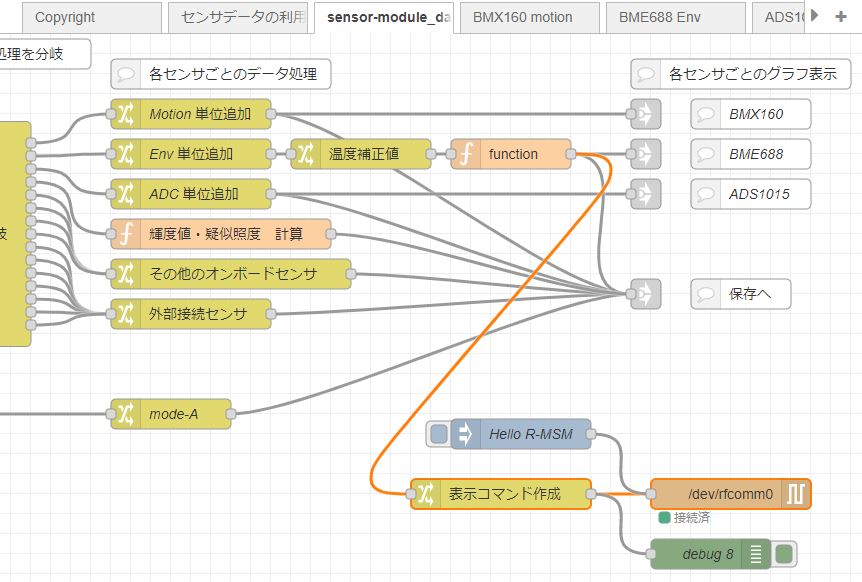862x582 pixels.
Task: Click the debug 8 node list icon
Action: tap(757, 554)
